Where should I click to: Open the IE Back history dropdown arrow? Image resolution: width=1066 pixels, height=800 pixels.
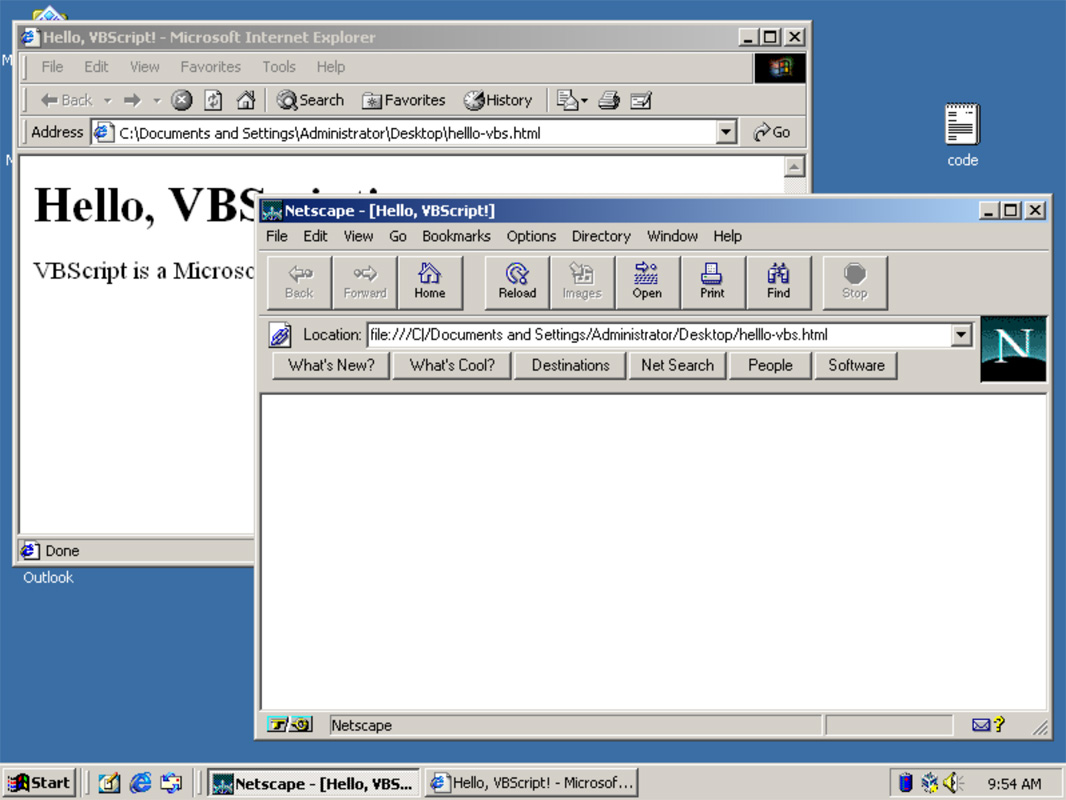point(107,100)
